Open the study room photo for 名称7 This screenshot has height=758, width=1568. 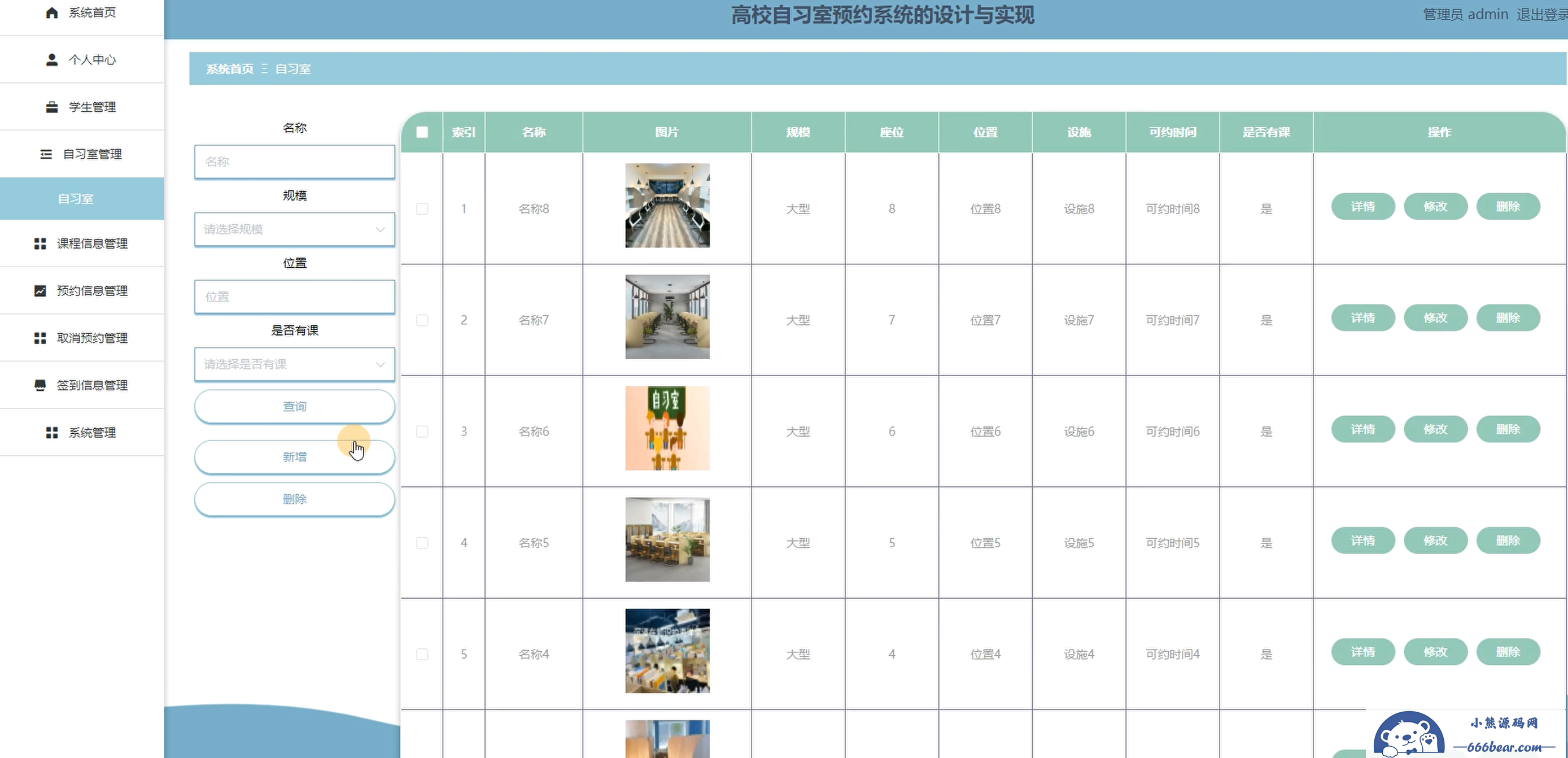[667, 317]
